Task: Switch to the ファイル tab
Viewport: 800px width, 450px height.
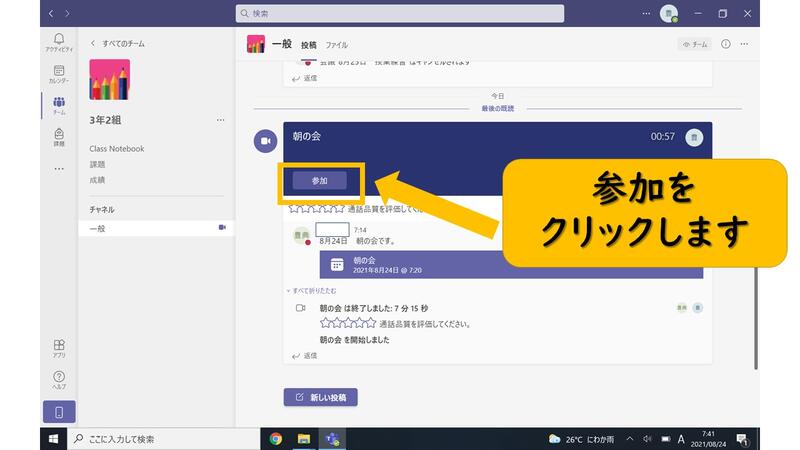Action: [337, 46]
